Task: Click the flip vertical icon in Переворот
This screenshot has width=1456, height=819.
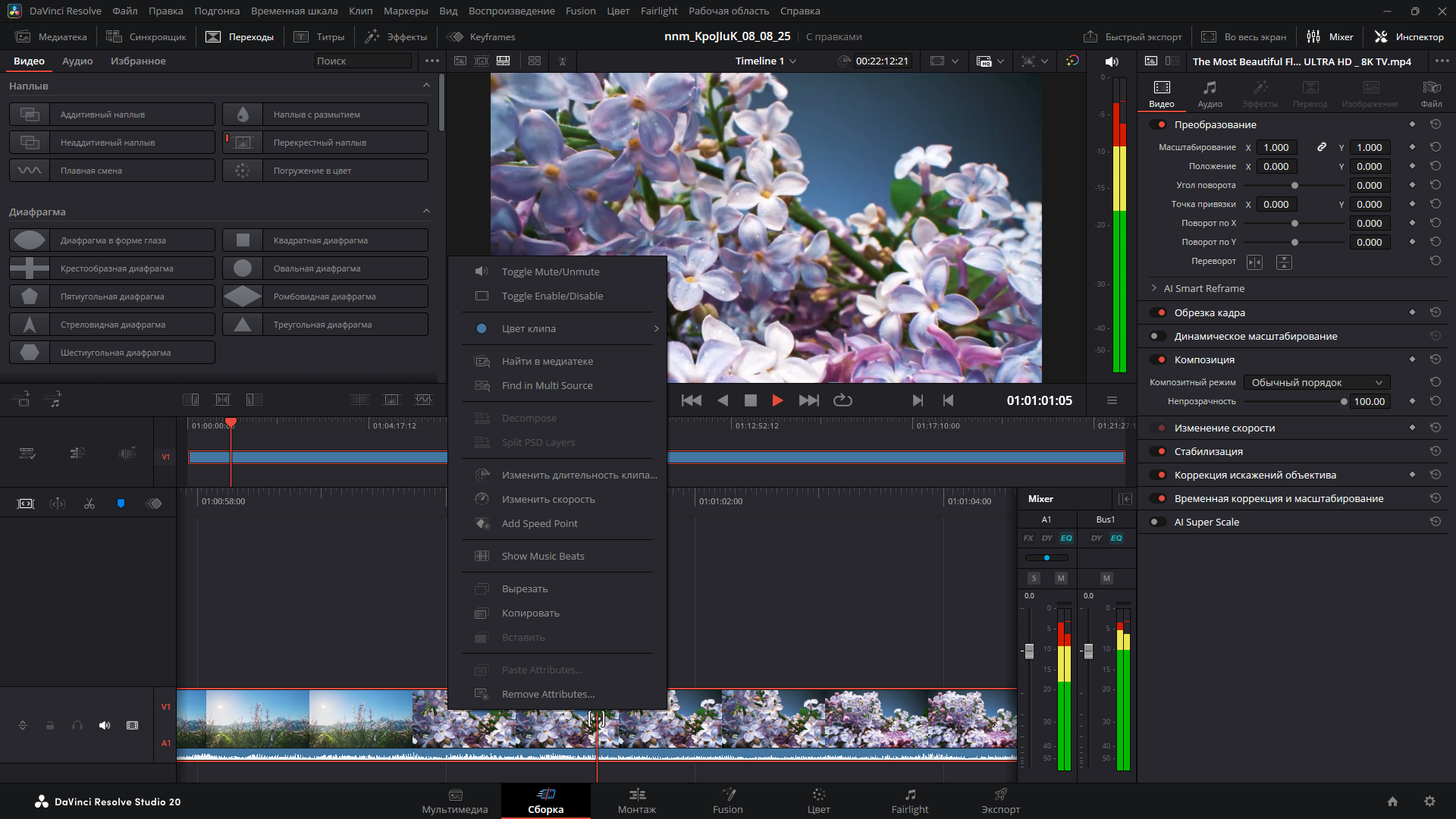Action: [x=1284, y=262]
